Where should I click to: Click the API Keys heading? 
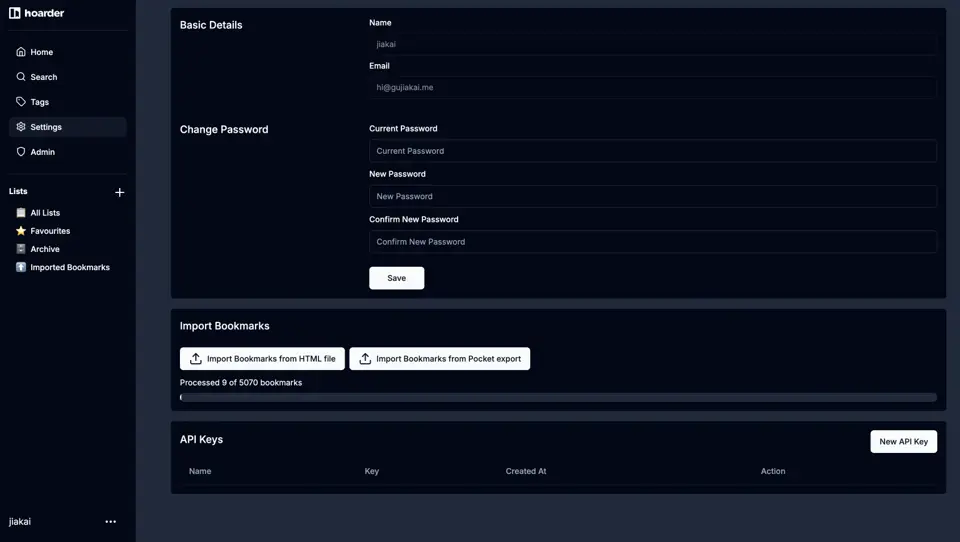click(201, 439)
